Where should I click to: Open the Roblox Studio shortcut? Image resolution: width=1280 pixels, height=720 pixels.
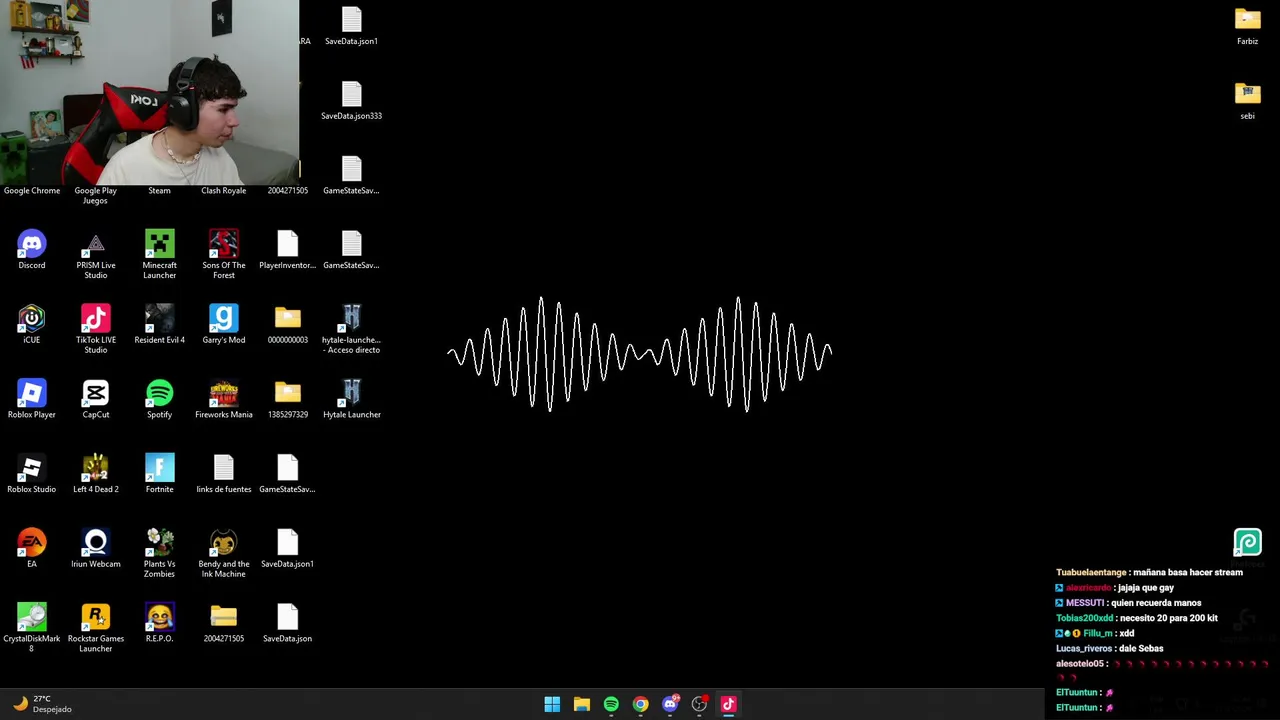click(x=32, y=474)
